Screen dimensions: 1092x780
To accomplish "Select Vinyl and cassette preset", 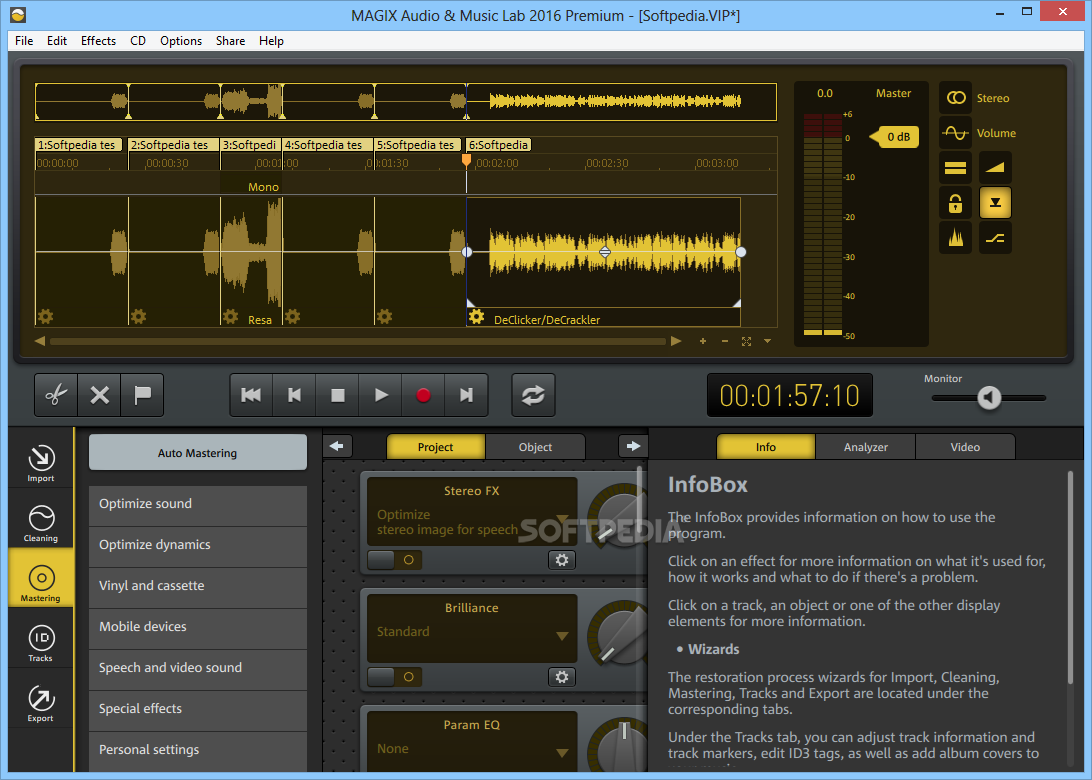I will click(x=198, y=586).
